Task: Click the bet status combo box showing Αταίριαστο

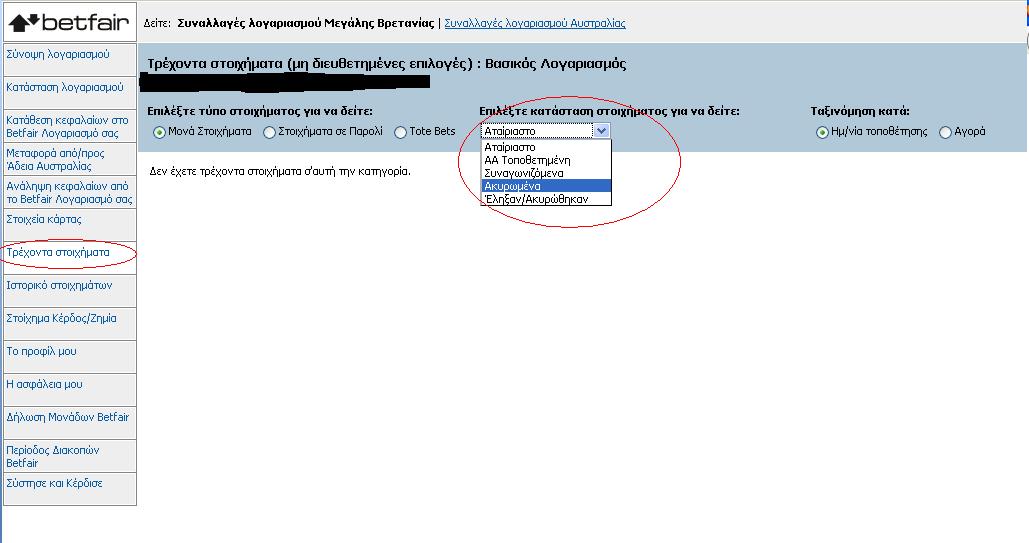Action: coord(546,131)
